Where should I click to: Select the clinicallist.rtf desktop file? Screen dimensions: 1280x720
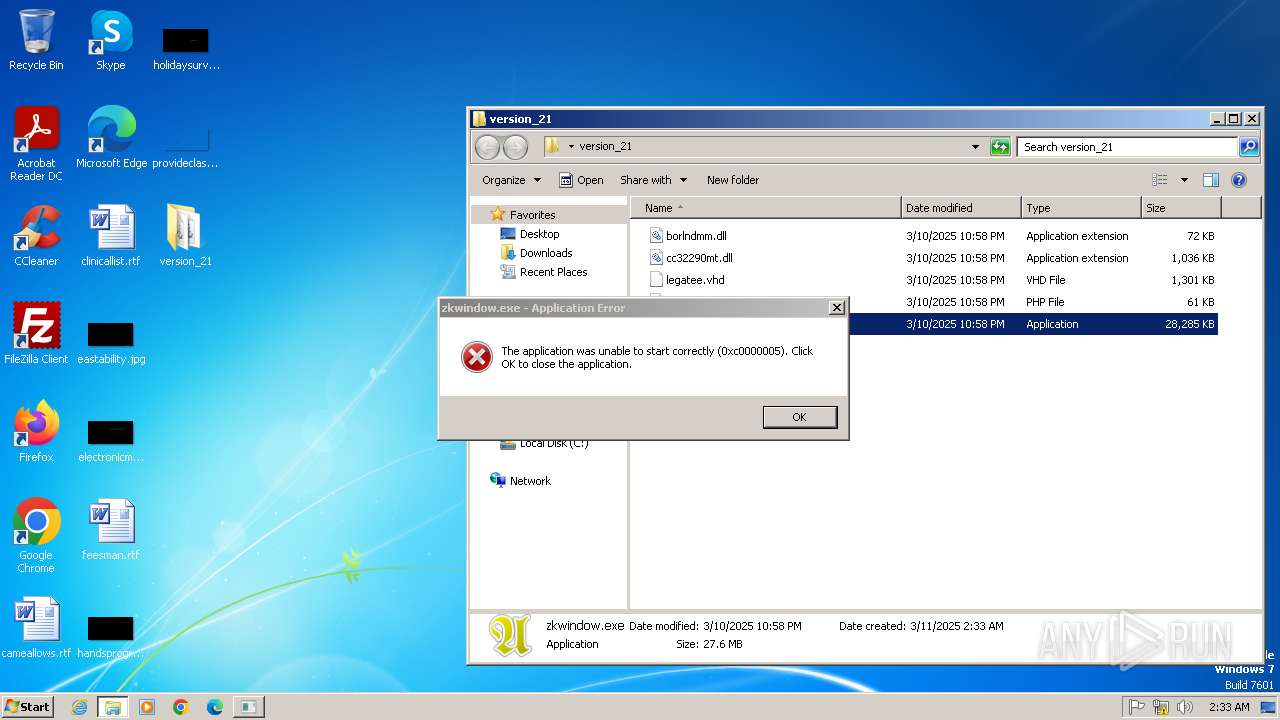click(x=111, y=236)
